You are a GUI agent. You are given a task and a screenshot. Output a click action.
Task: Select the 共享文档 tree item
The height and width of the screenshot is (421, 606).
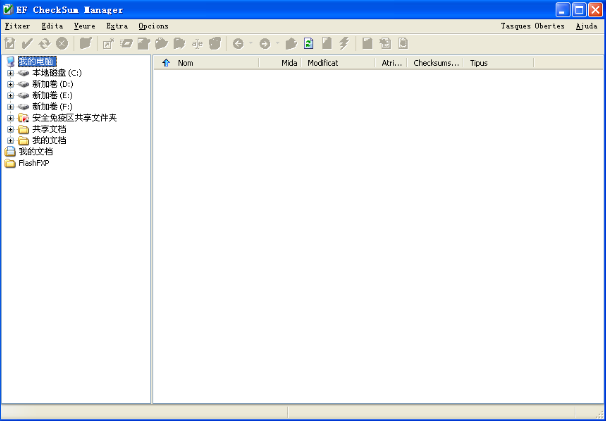click(x=49, y=130)
